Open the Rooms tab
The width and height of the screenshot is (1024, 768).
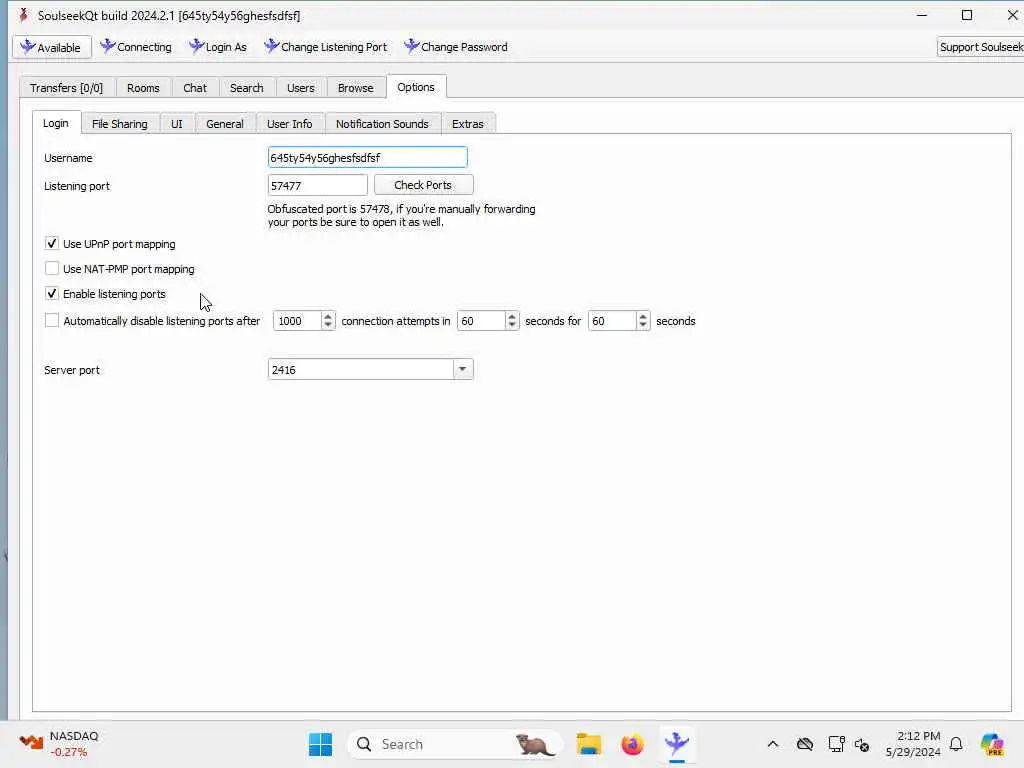click(x=143, y=88)
